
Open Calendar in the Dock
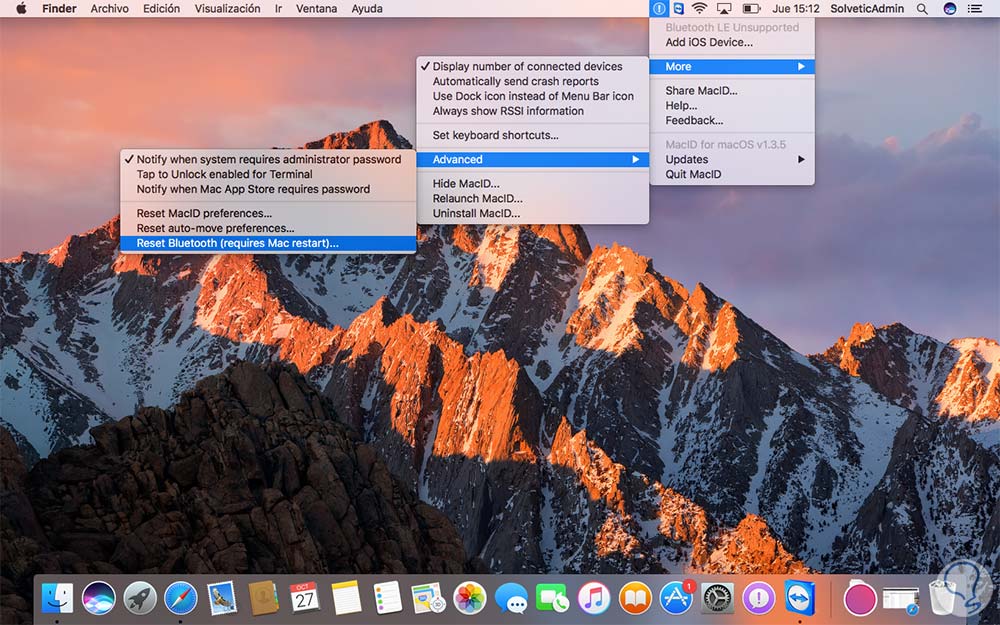click(x=305, y=598)
